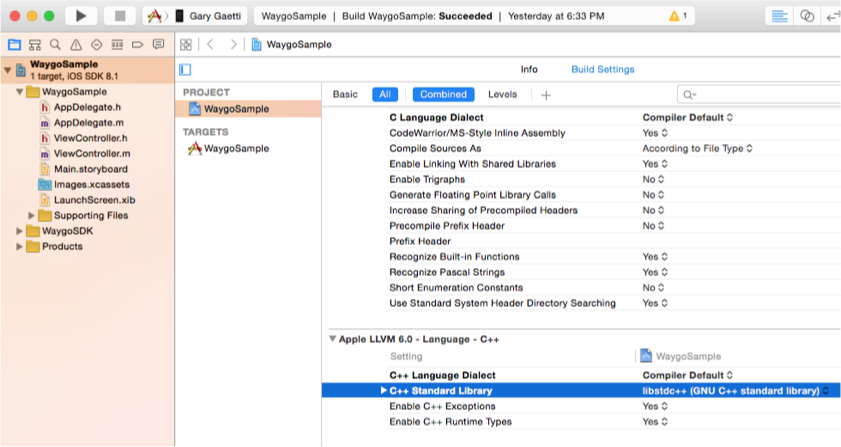Screen dimensions: 841x447
Task: Change Recognize Built-in Functions value
Action: (x=655, y=257)
